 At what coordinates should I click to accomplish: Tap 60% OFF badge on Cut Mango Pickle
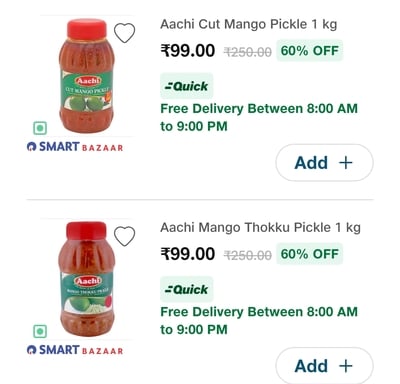(x=310, y=51)
